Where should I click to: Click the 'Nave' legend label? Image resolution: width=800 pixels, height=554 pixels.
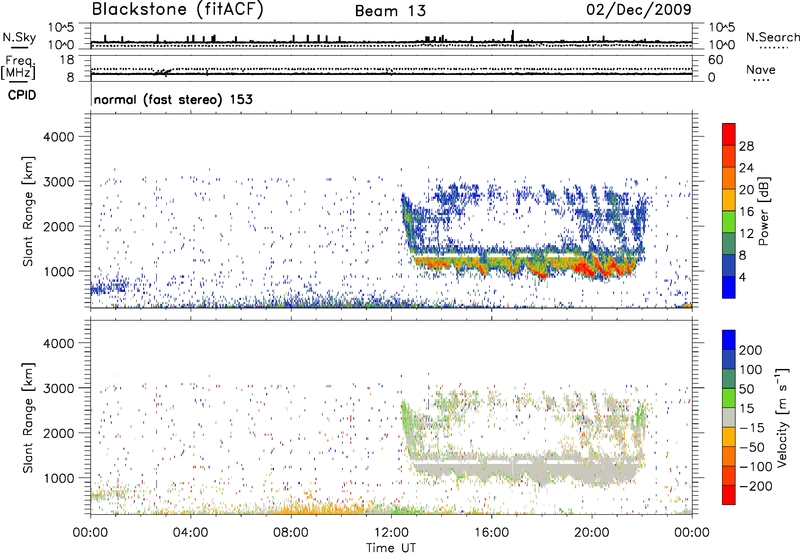[761, 70]
